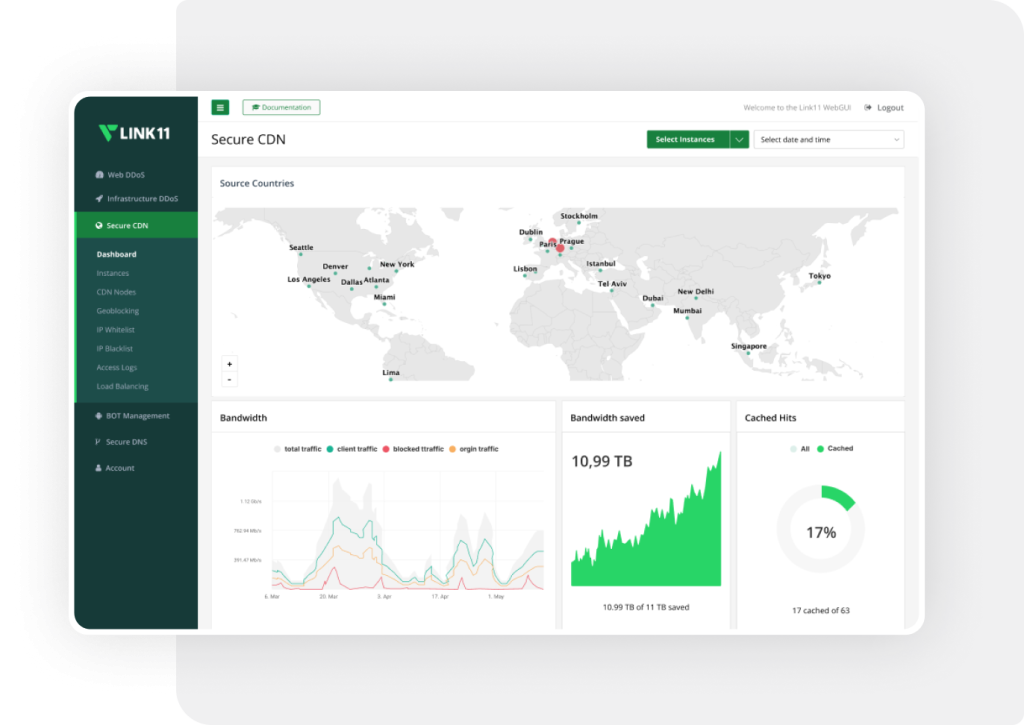Click the Documentation button
The height and width of the screenshot is (725, 1024).
[281, 107]
